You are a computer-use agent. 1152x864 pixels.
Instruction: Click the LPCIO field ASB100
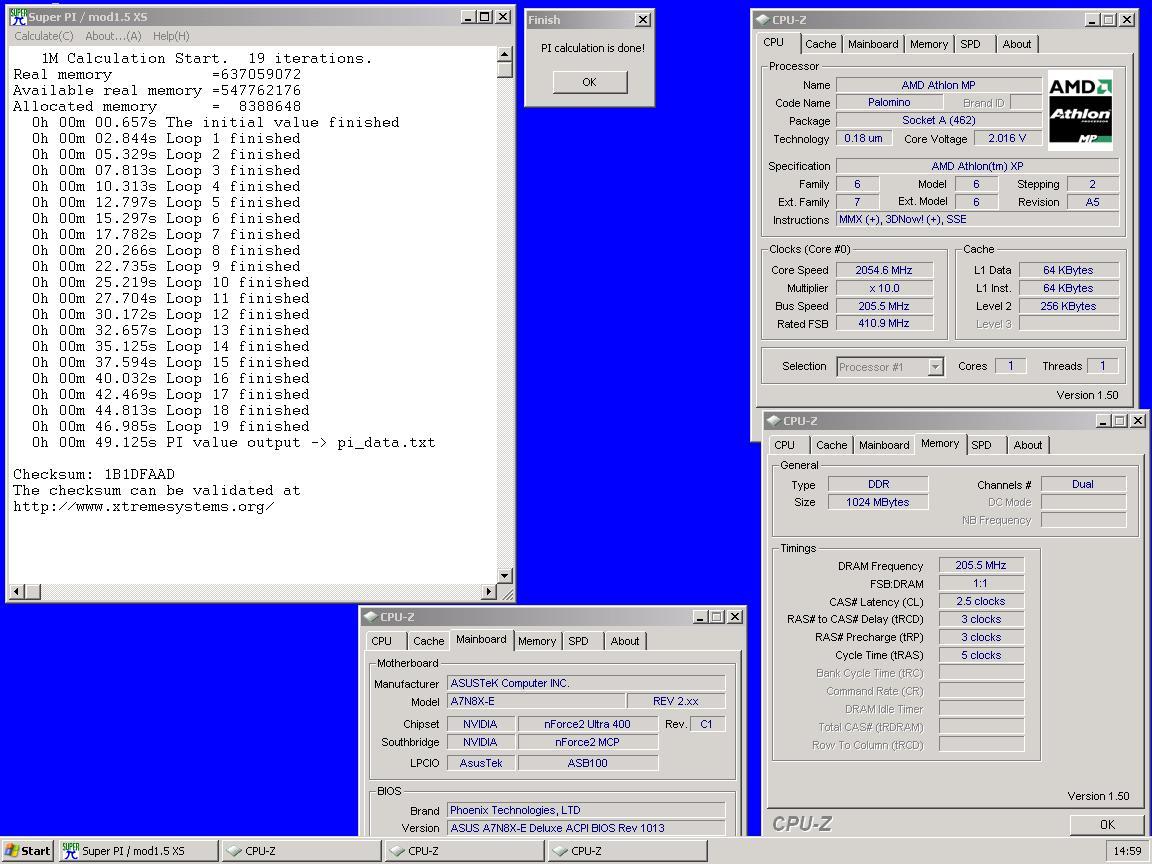[x=588, y=763]
